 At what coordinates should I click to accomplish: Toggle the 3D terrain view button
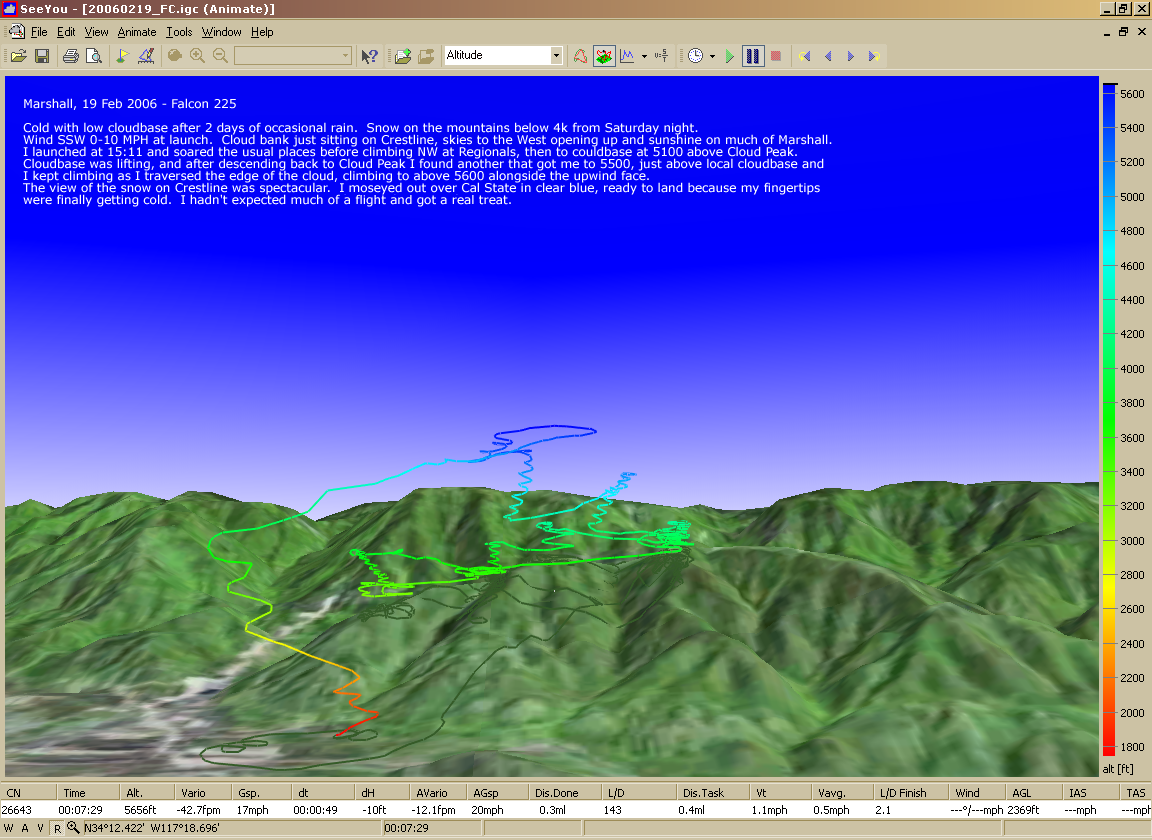tap(604, 56)
